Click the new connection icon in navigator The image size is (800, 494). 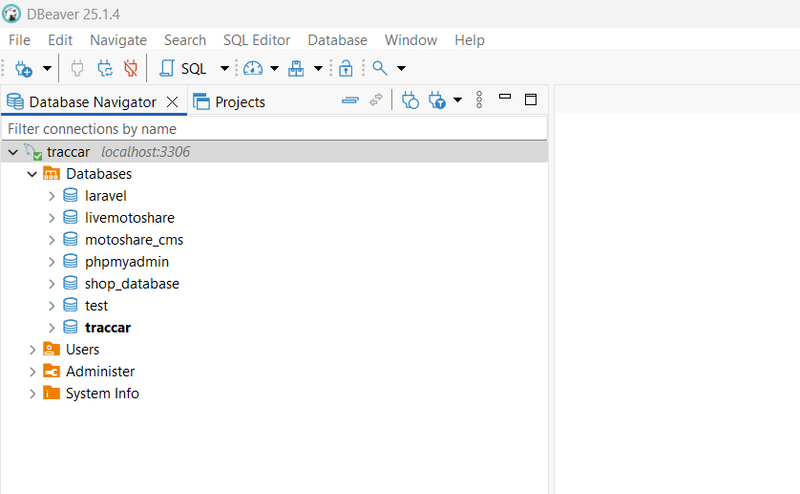click(410, 100)
